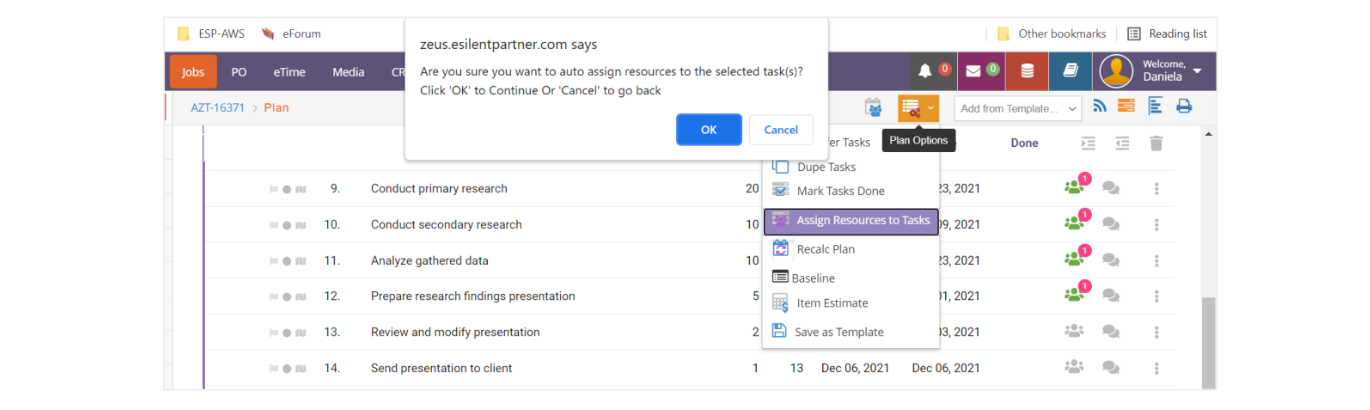This screenshot has height=410, width=1370.
Task: Open the AZT-16371 breadcrumb link
Action: tap(217, 107)
